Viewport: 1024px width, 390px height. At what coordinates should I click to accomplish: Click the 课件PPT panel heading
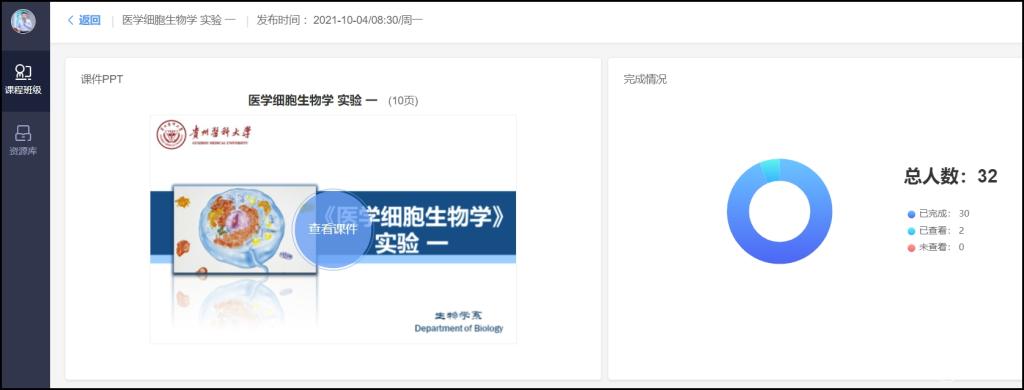tap(102, 79)
